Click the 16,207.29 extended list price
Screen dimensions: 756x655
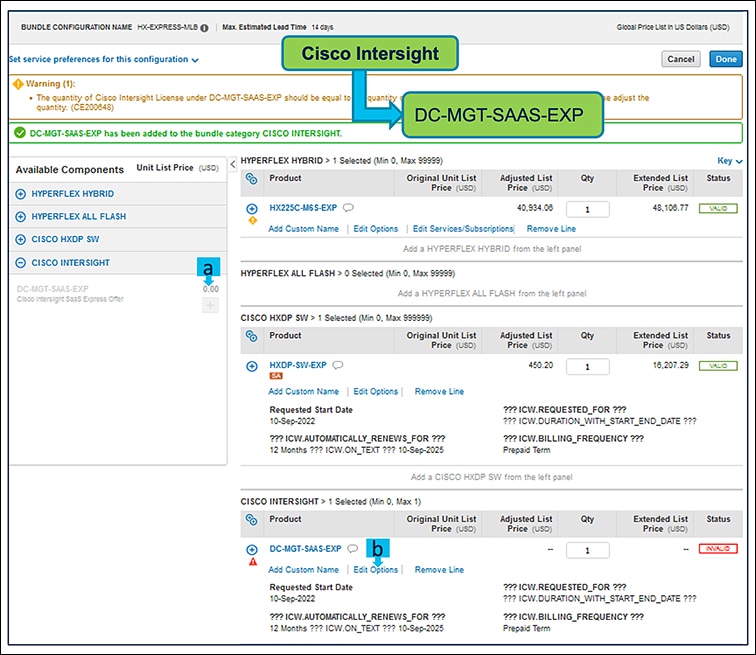[x=670, y=365]
